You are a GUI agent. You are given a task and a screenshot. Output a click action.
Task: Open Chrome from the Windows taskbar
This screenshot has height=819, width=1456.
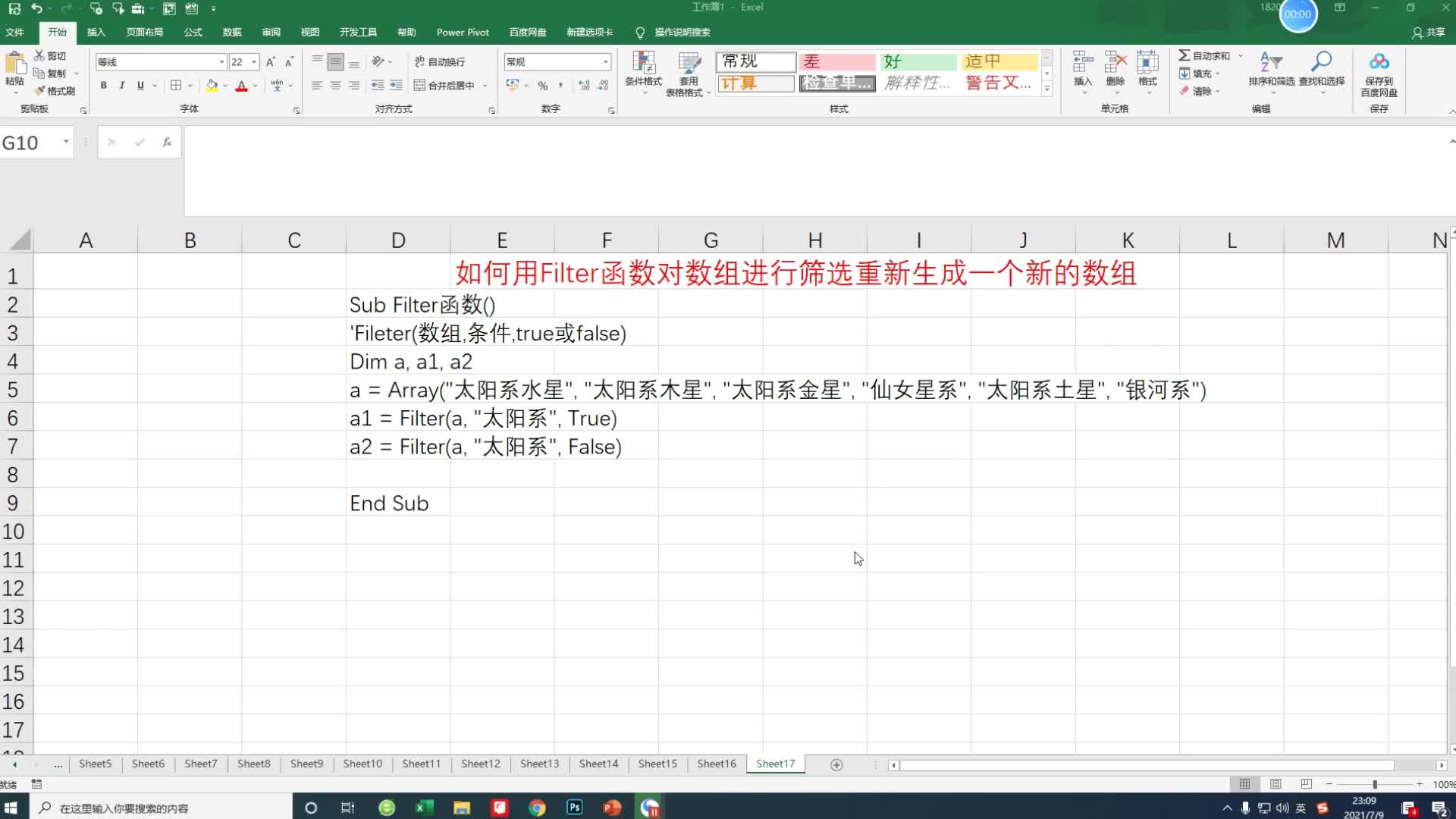click(537, 808)
